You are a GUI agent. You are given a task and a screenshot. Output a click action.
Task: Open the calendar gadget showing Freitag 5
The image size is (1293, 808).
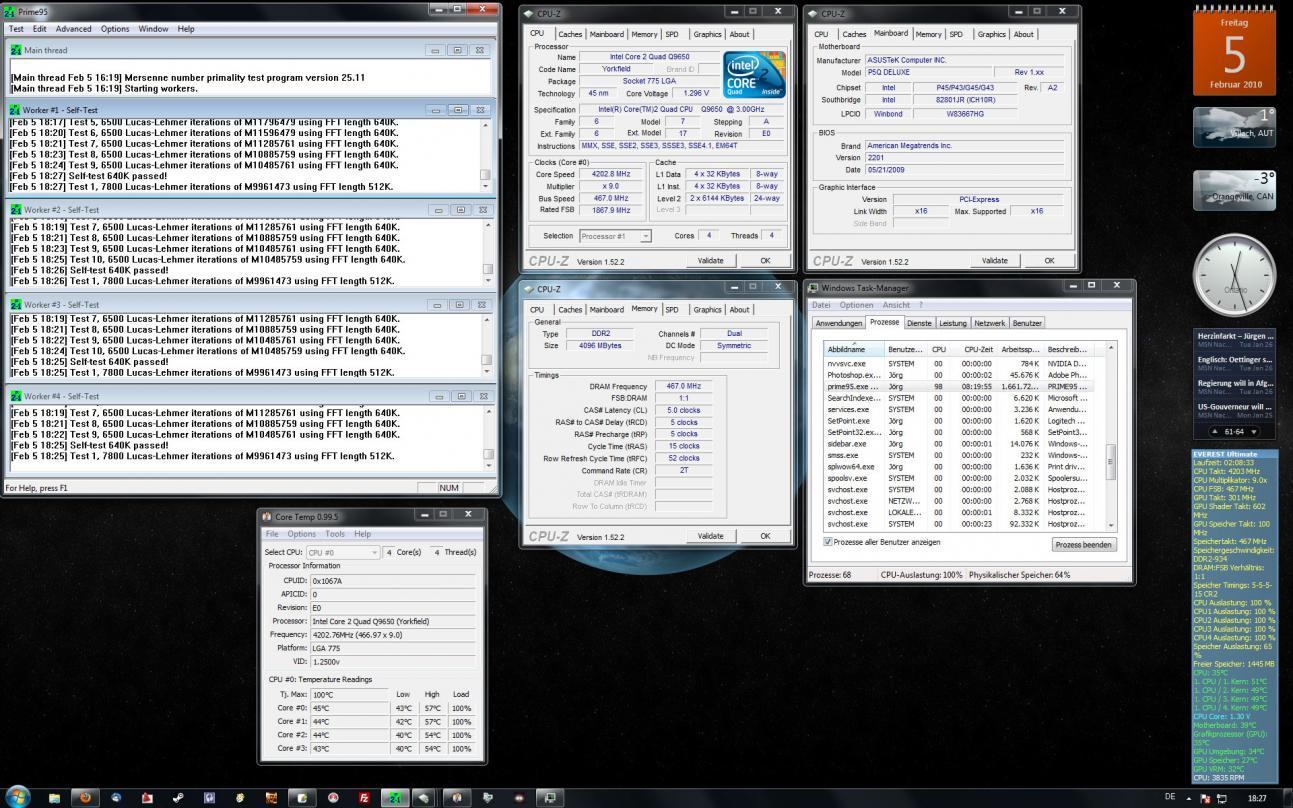point(1234,50)
